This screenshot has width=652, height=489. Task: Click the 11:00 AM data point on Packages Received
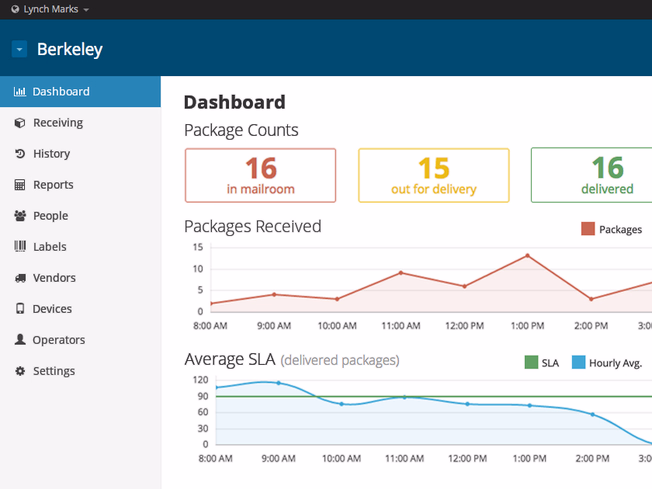pyautogui.click(x=401, y=273)
